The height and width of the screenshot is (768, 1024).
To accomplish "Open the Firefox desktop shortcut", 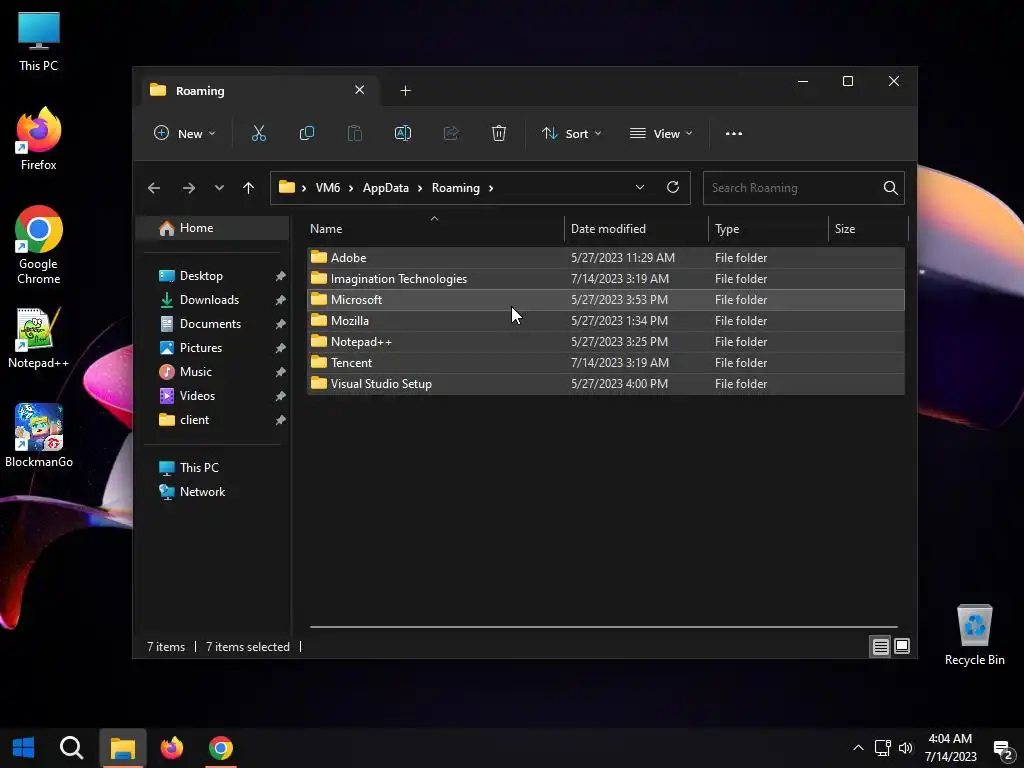I will (x=39, y=138).
